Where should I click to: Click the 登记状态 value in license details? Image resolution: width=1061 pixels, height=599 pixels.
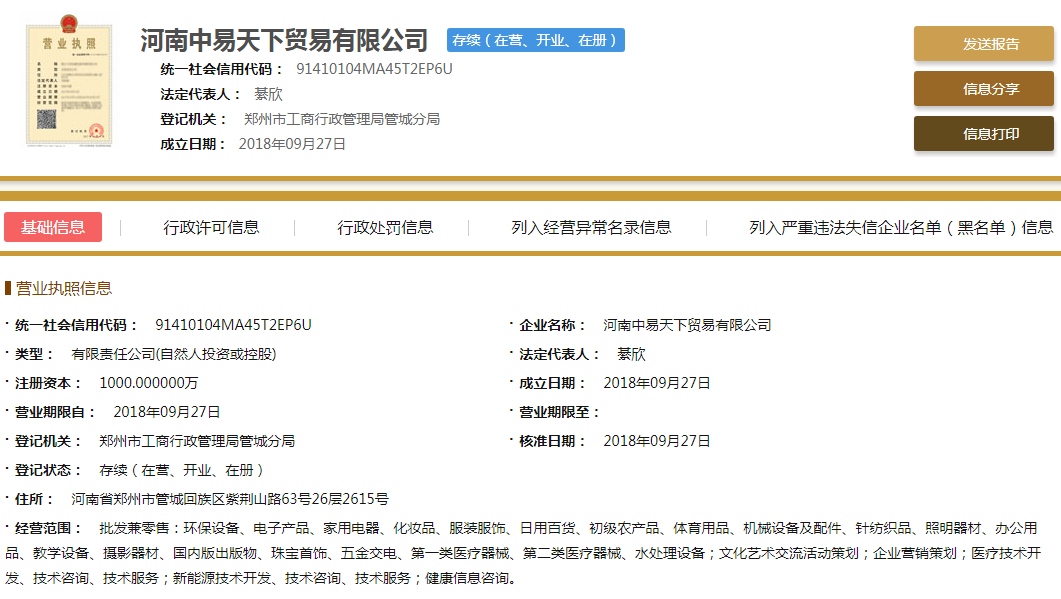coord(182,470)
